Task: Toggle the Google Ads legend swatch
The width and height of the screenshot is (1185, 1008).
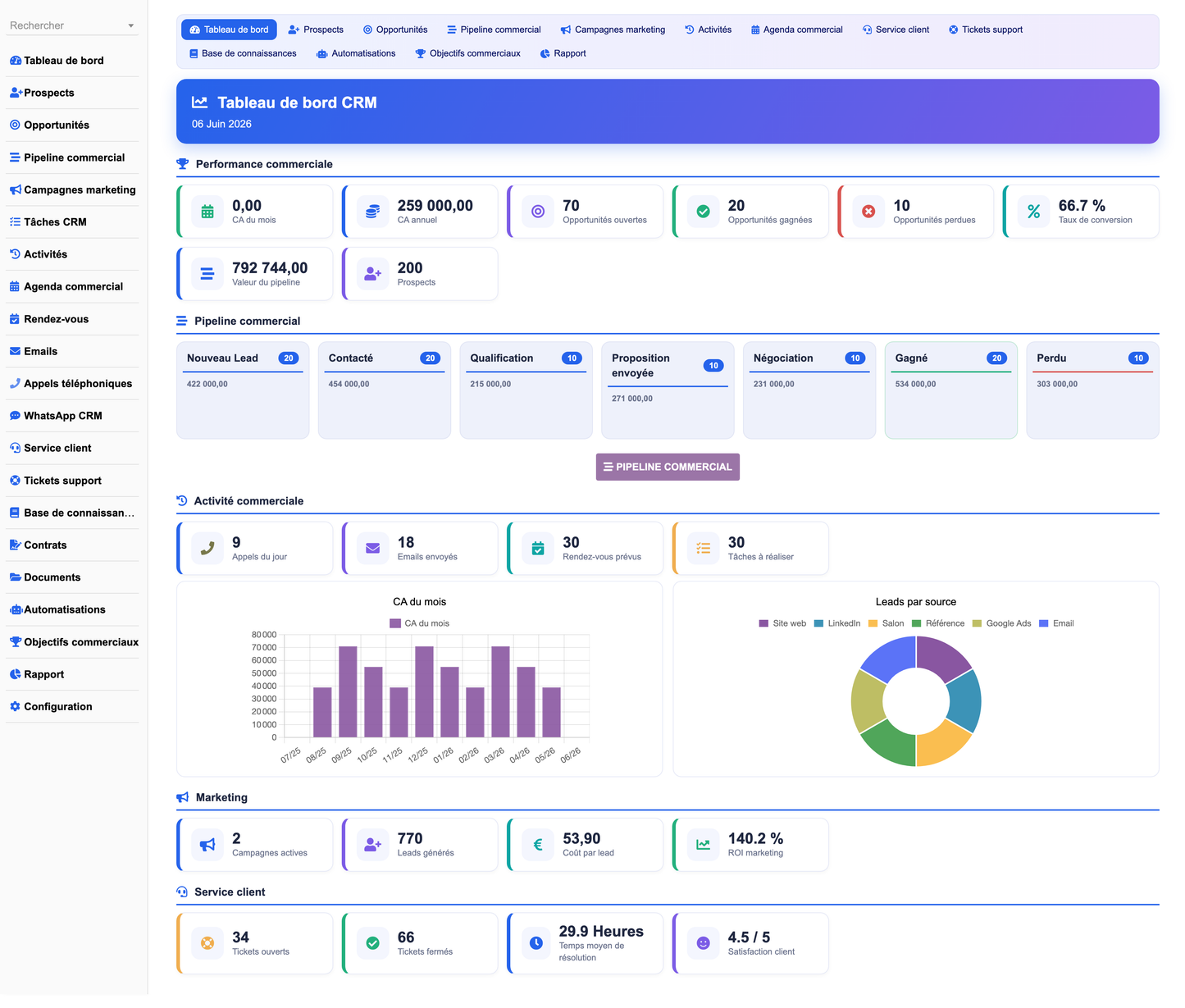Action: coord(977,623)
